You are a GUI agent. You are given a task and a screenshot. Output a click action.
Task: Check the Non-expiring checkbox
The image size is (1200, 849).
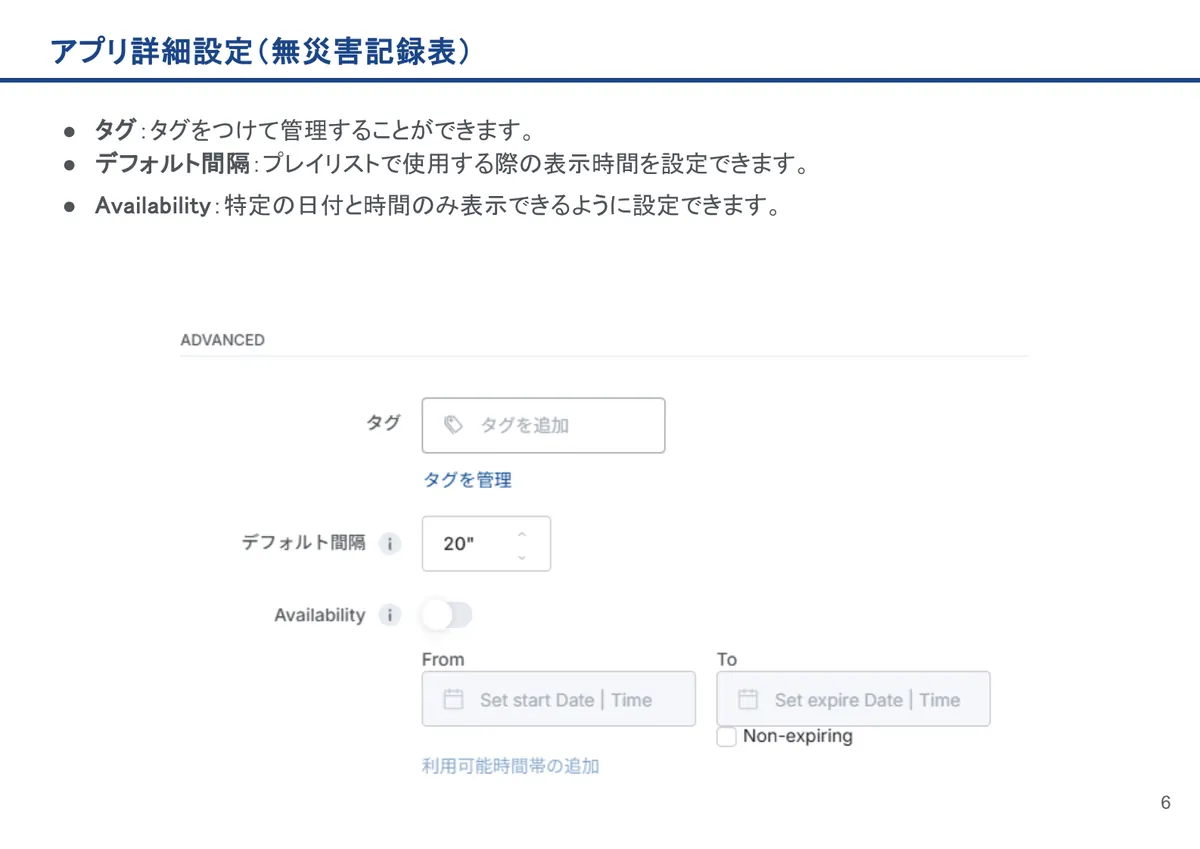[727, 737]
